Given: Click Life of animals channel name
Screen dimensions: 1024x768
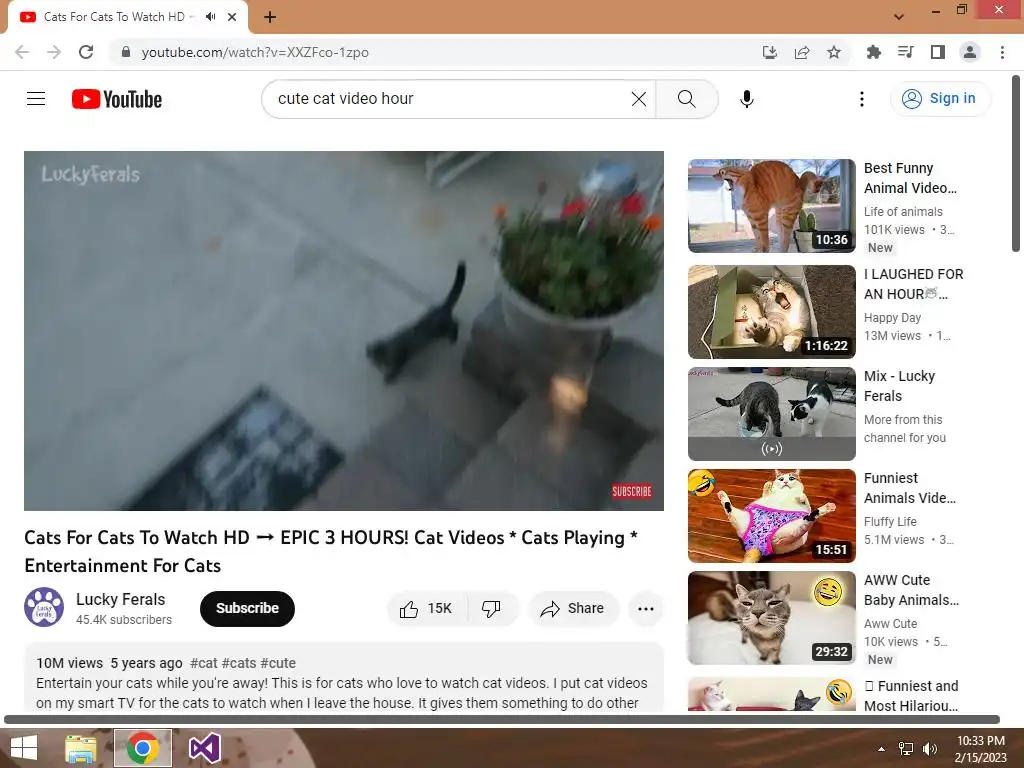Looking at the screenshot, I should (903, 212).
